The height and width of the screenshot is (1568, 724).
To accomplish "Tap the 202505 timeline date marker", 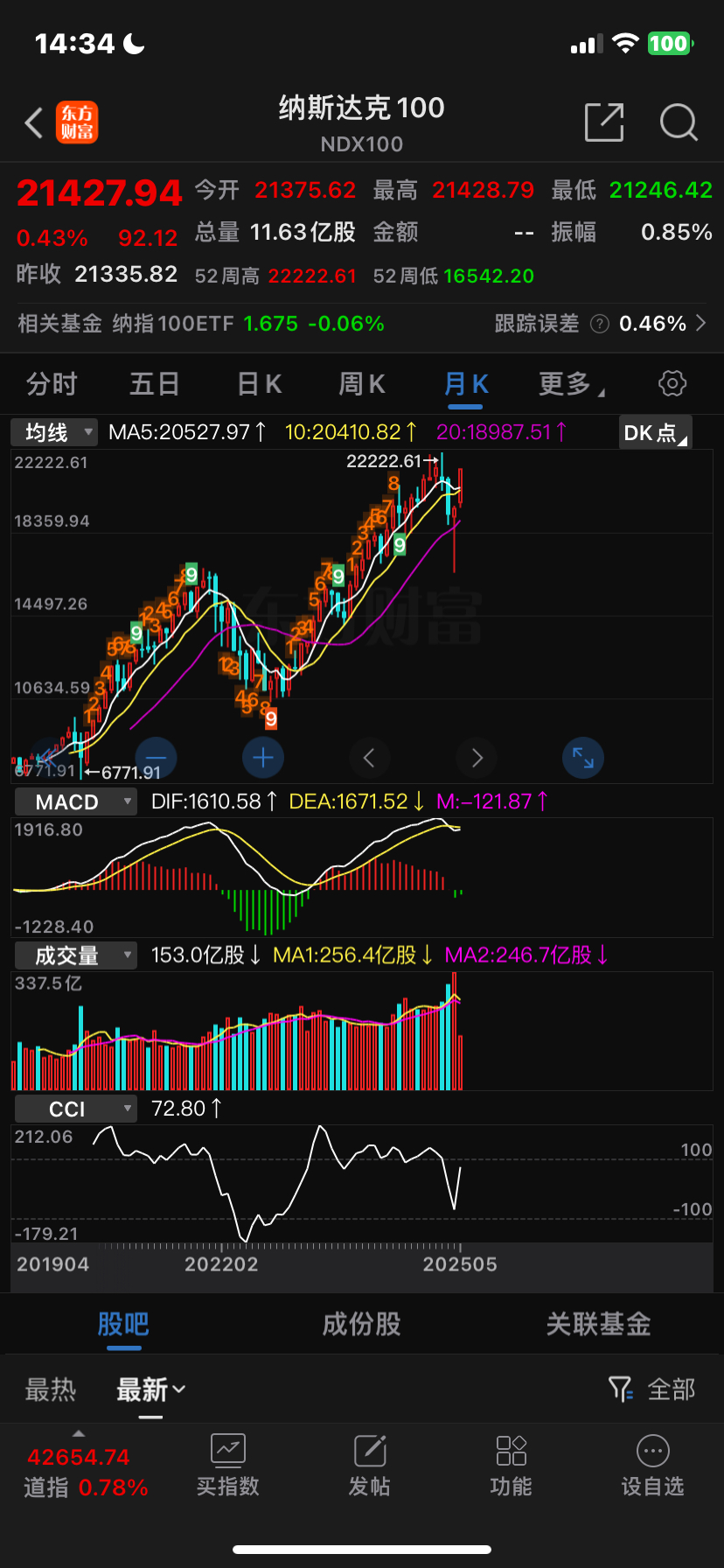I will point(460,1264).
